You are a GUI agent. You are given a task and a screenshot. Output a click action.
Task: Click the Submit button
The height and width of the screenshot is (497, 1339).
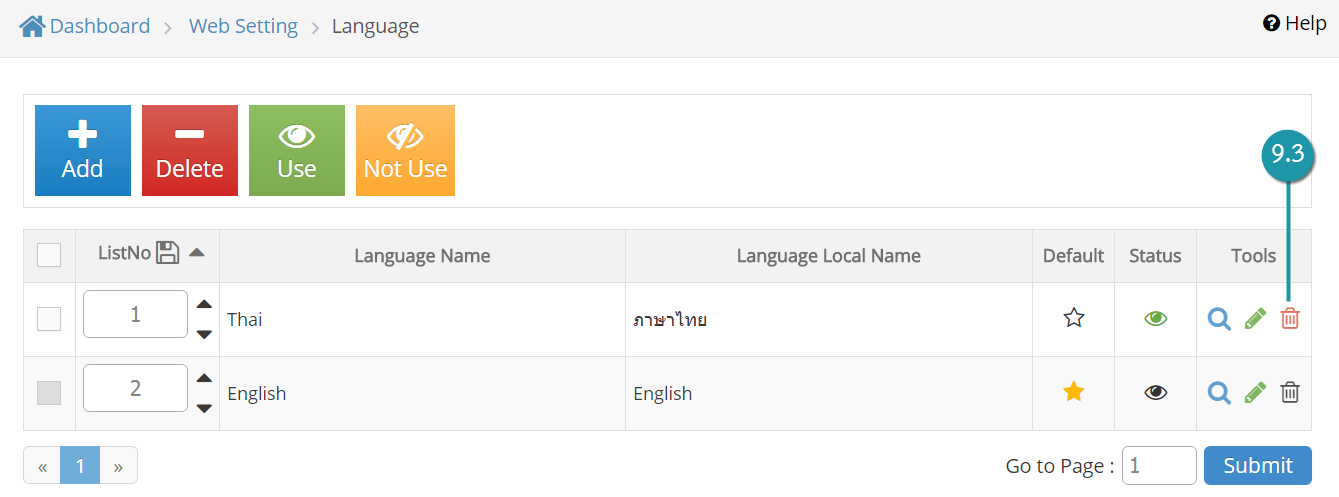[1258, 465]
